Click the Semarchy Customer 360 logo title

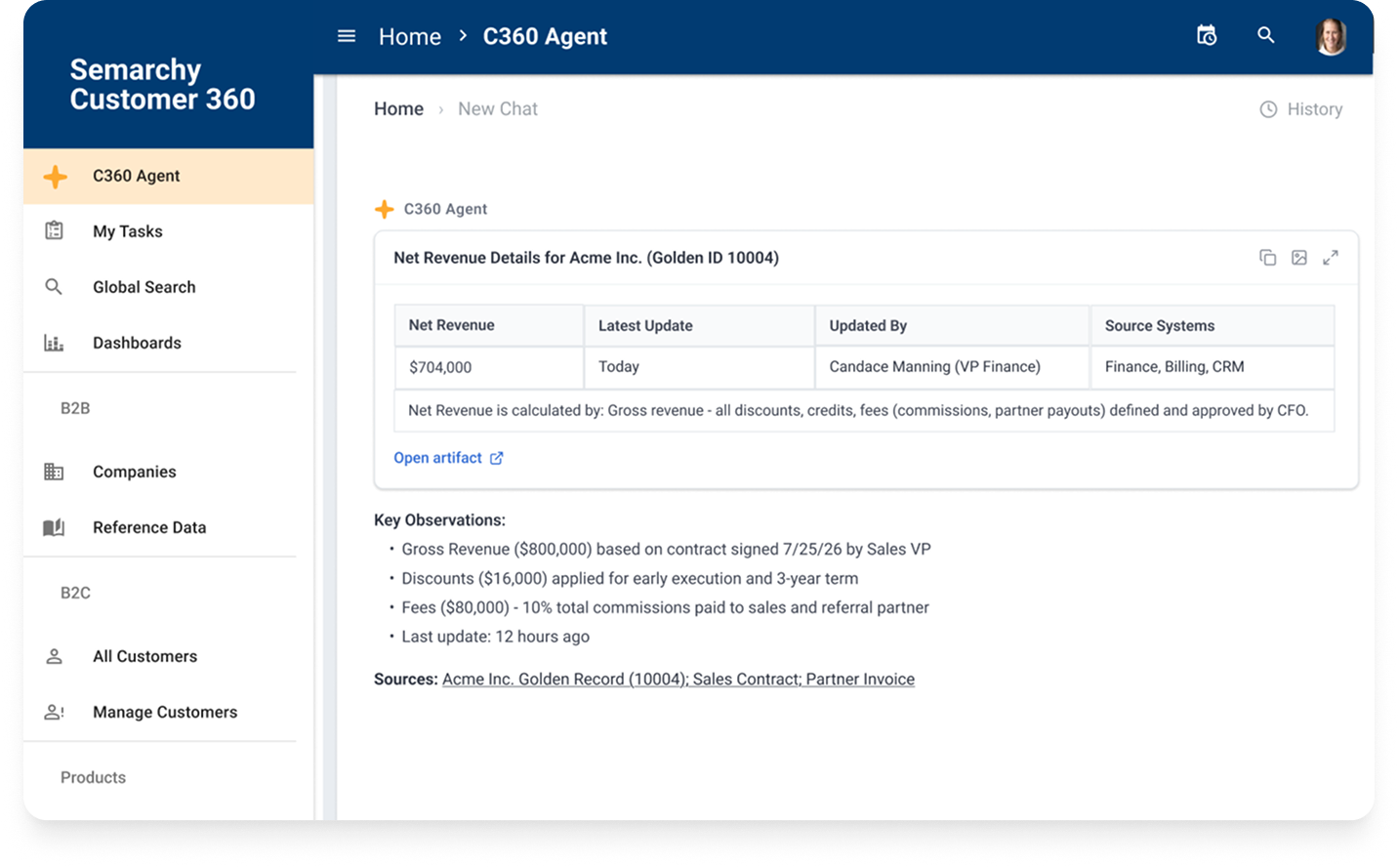(162, 84)
